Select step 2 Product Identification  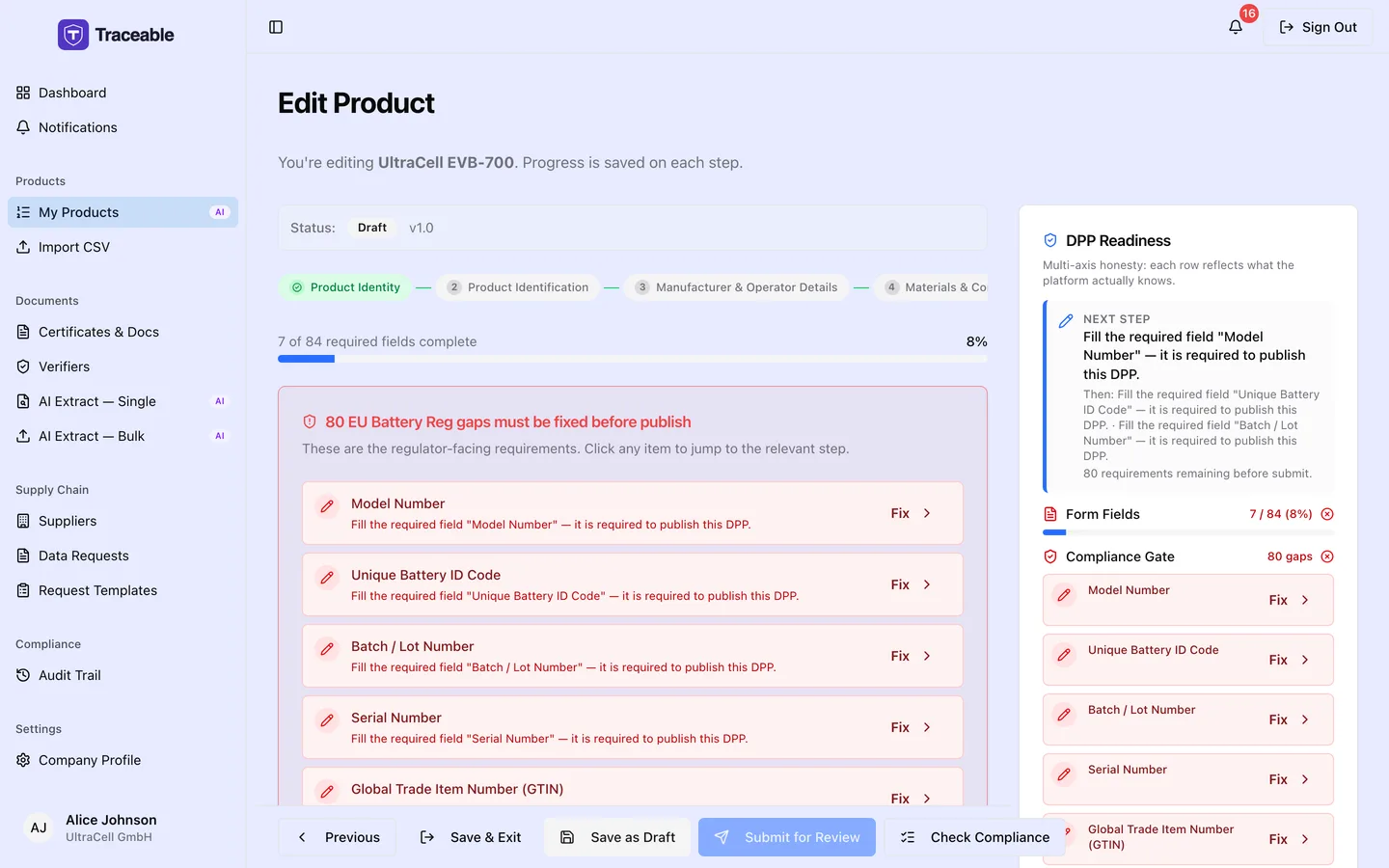[x=518, y=287]
